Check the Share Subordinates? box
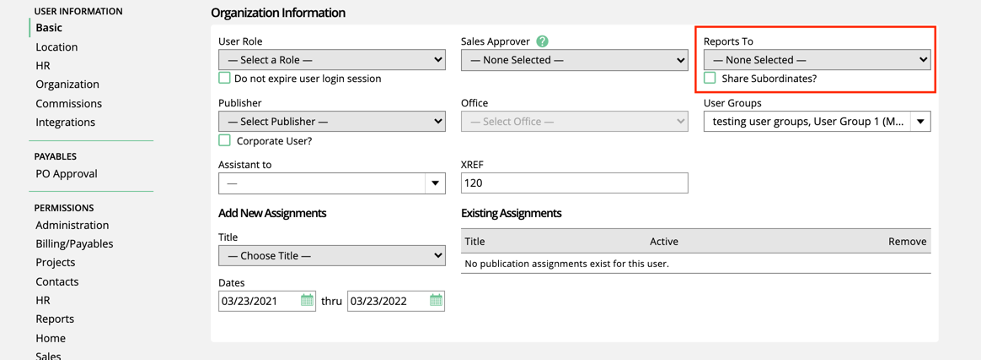 (710, 78)
